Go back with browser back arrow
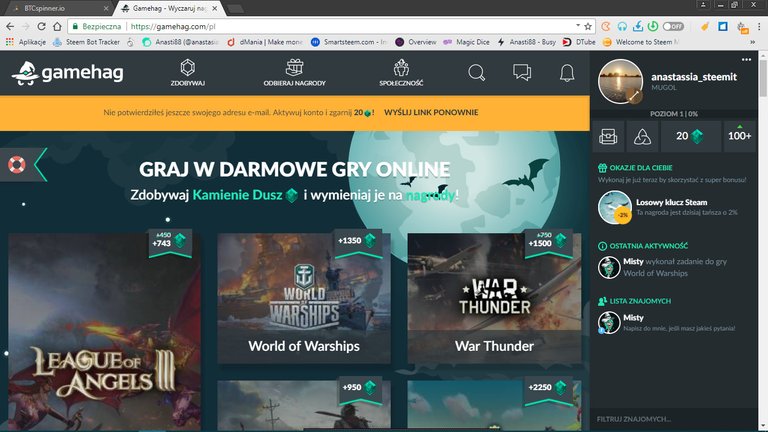 click(x=10, y=26)
